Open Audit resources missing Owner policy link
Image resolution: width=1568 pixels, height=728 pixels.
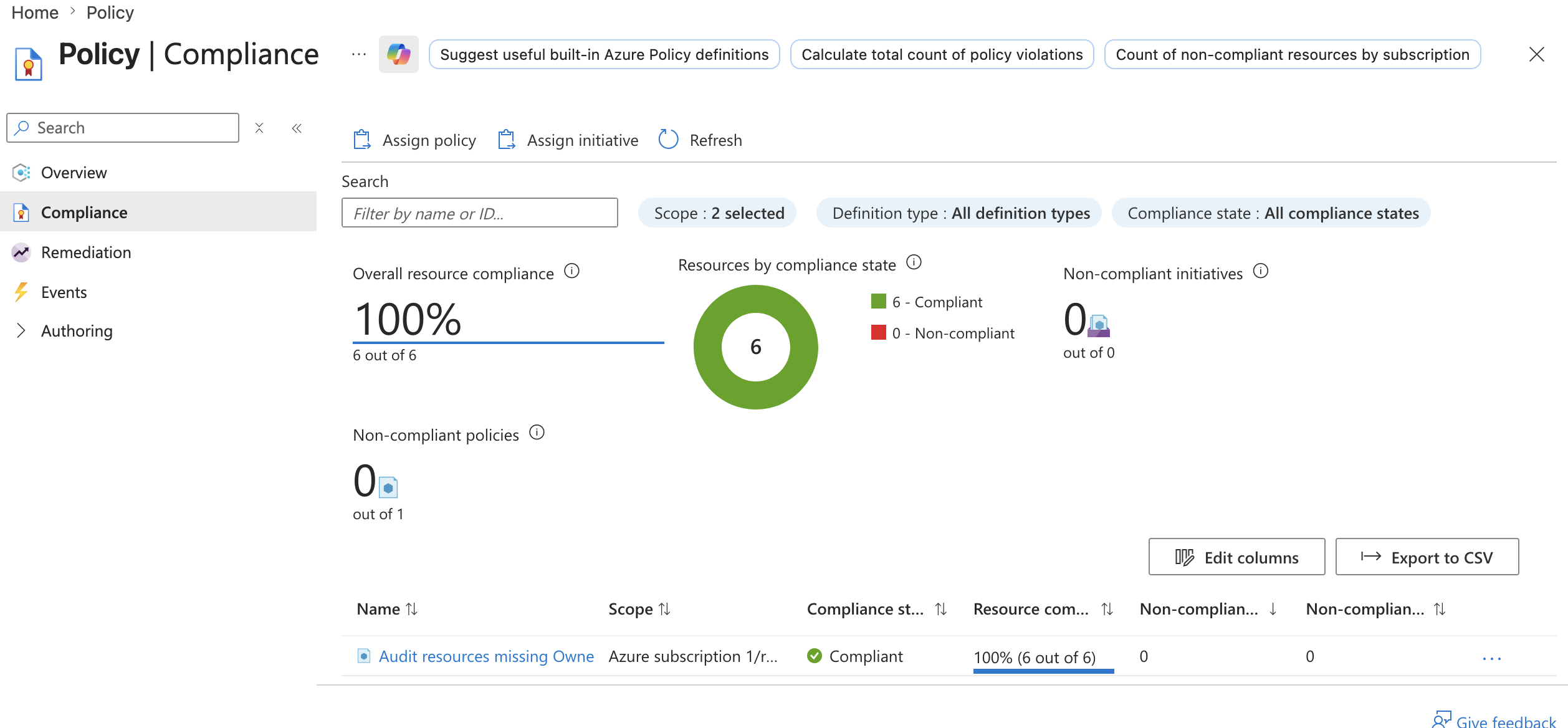[x=486, y=656]
